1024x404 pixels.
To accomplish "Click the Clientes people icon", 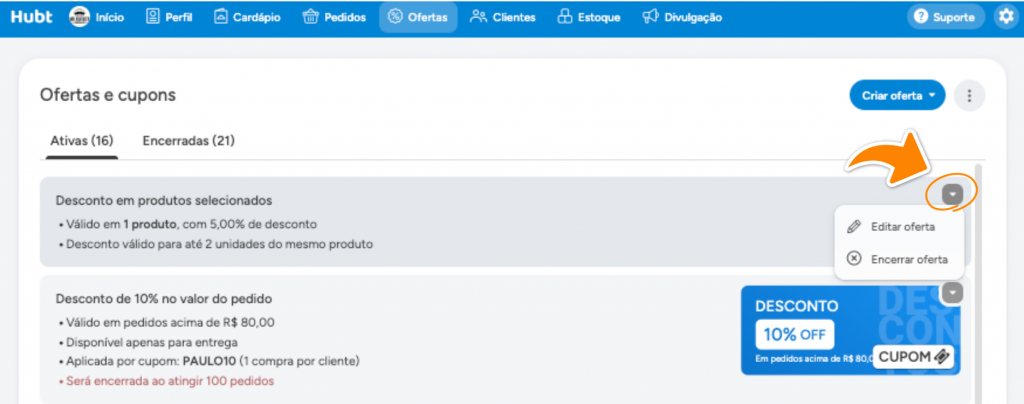I will [x=478, y=17].
